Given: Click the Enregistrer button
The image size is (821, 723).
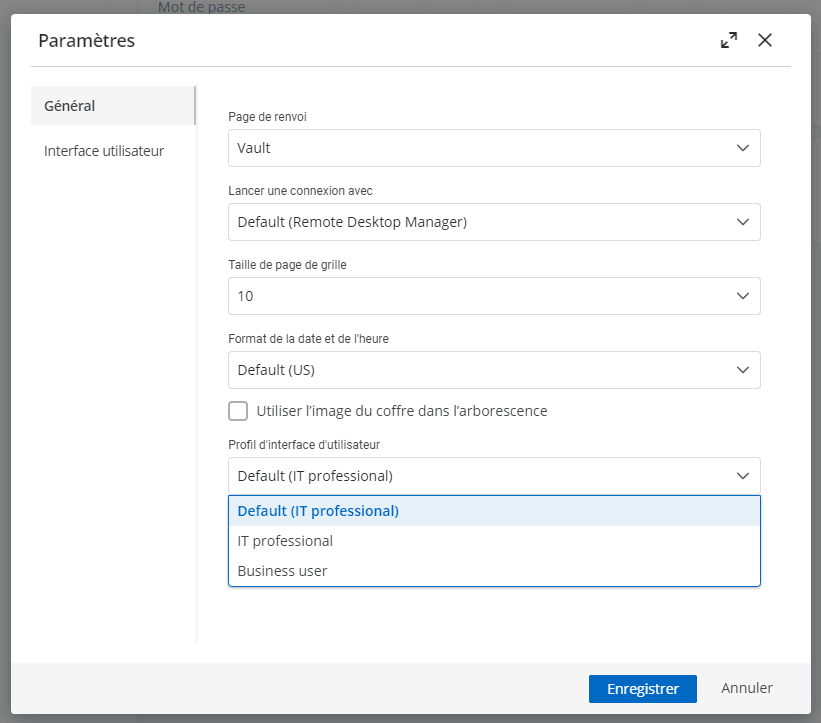Looking at the screenshot, I should pyautogui.click(x=642, y=688).
